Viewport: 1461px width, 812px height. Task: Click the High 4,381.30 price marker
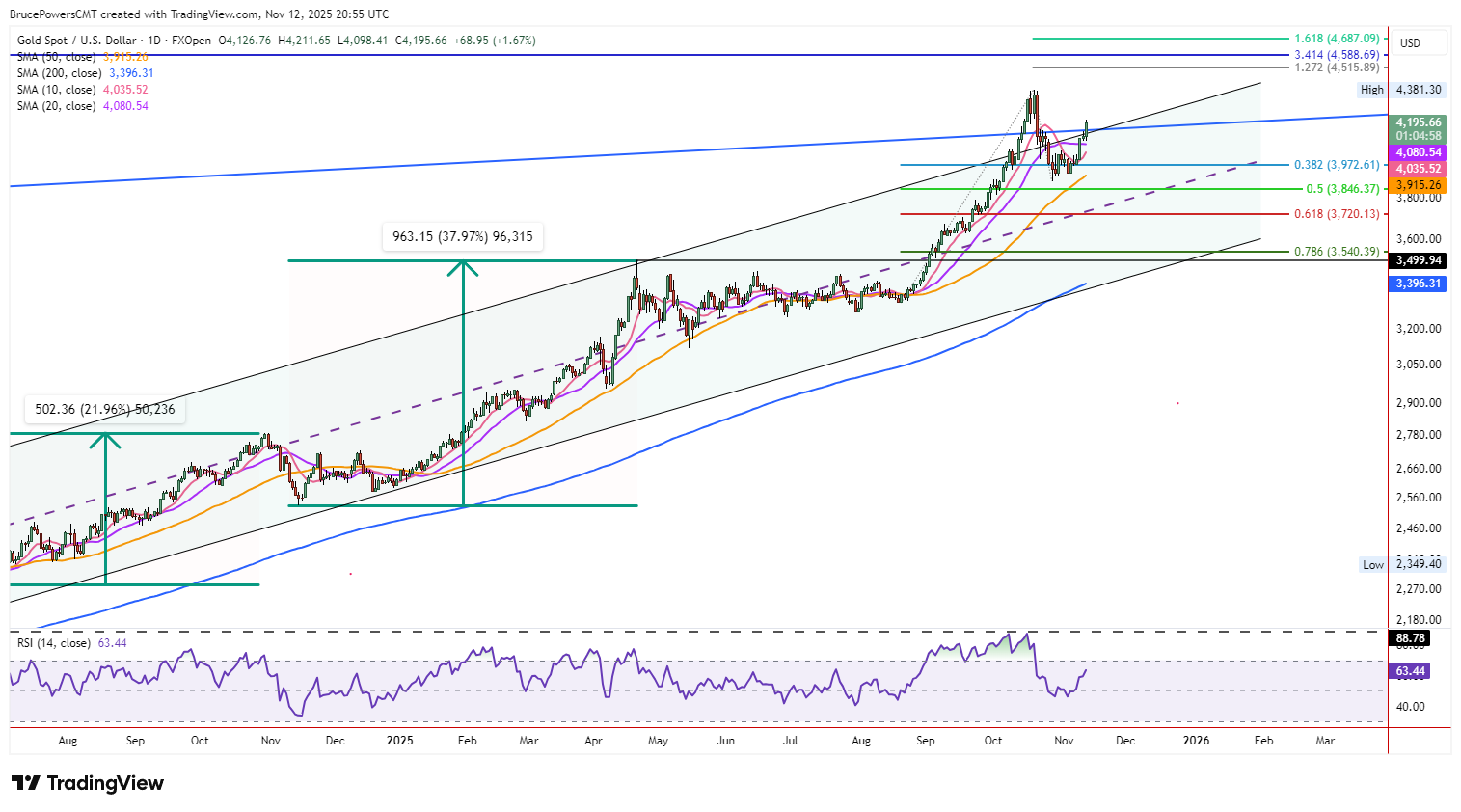click(x=1401, y=90)
